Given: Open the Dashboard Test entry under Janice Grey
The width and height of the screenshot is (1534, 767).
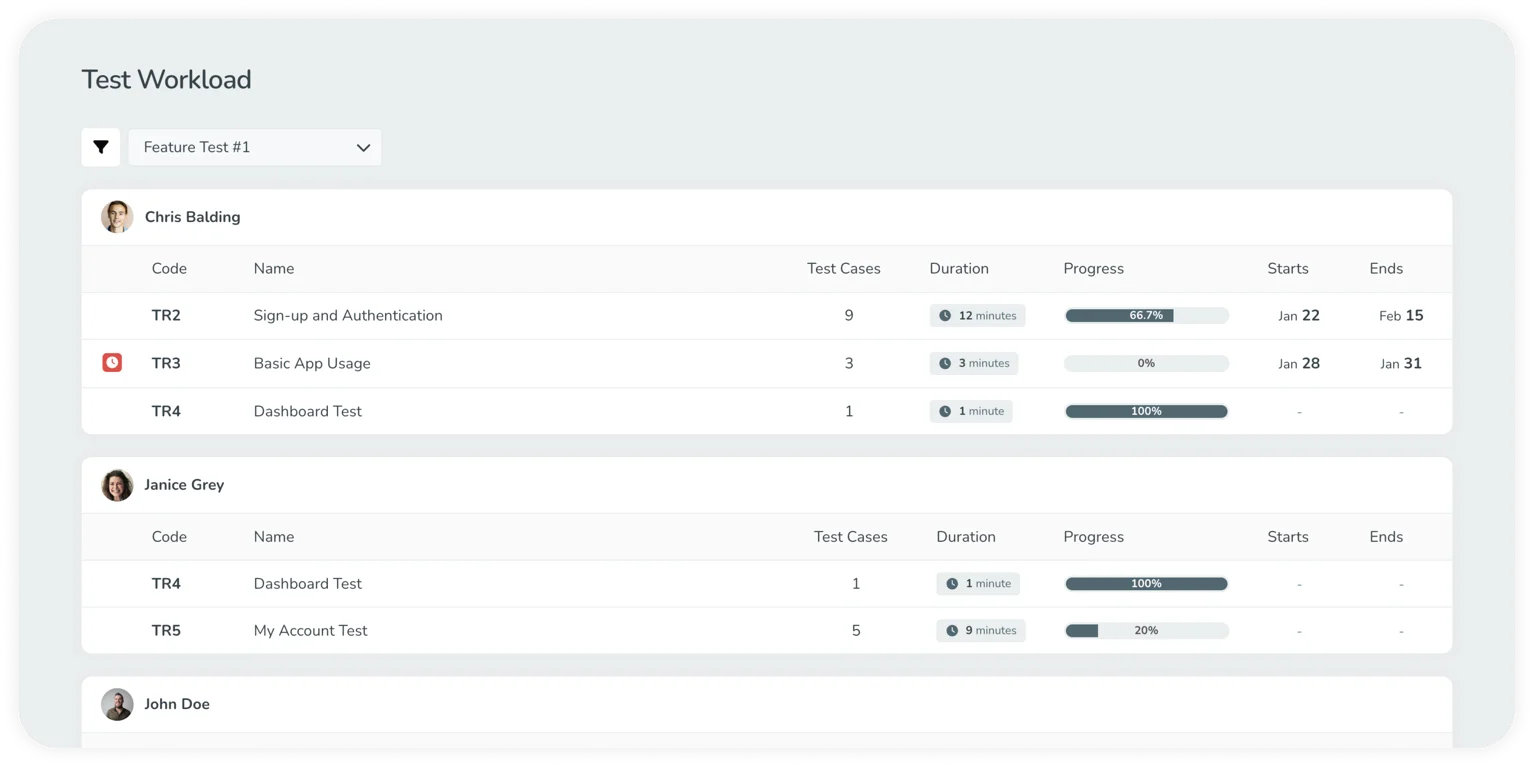Looking at the screenshot, I should click(307, 583).
